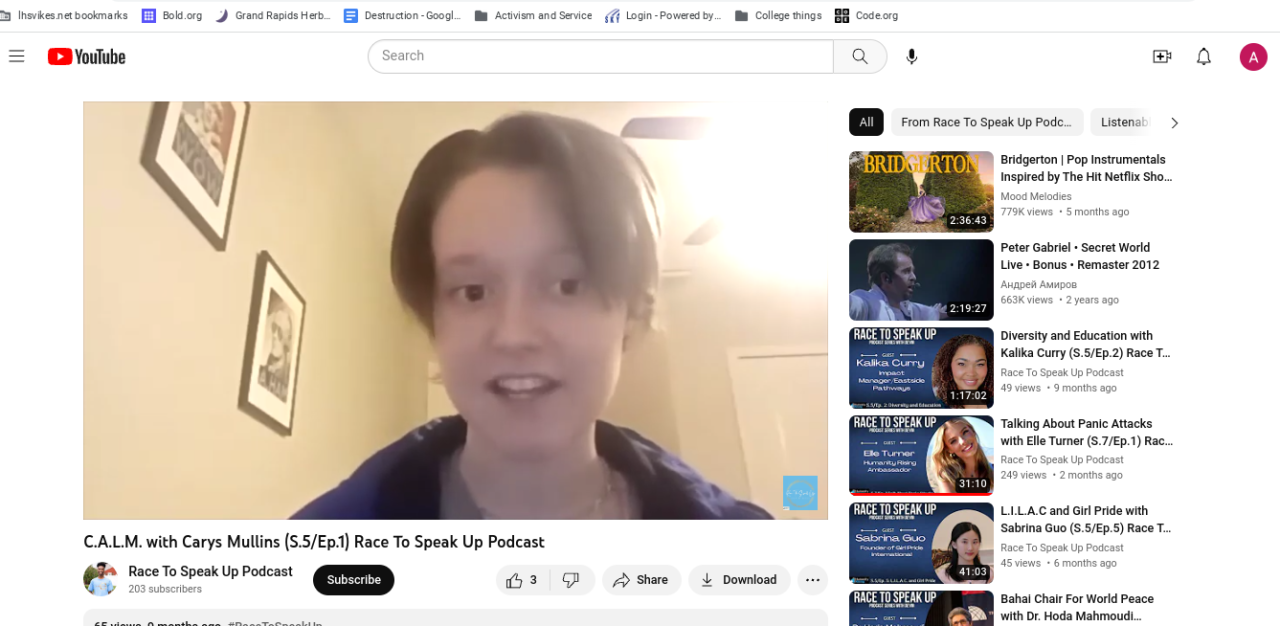Click the 203 subscribers text
This screenshot has width=1280, height=626.
[165, 589]
